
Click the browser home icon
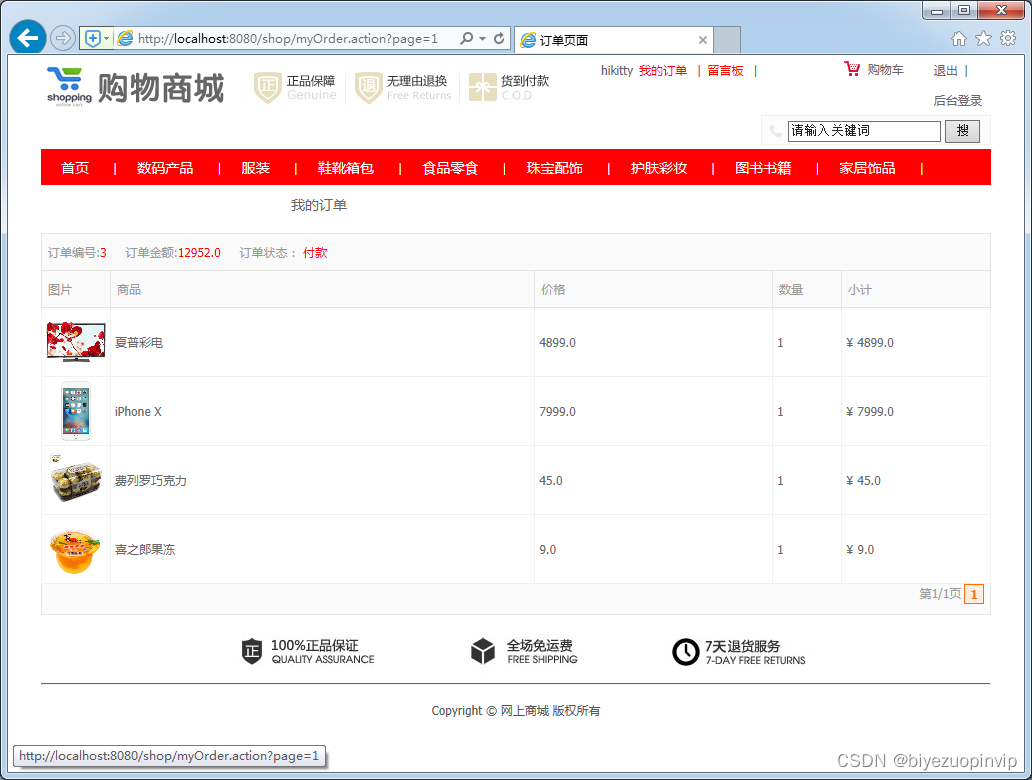959,39
